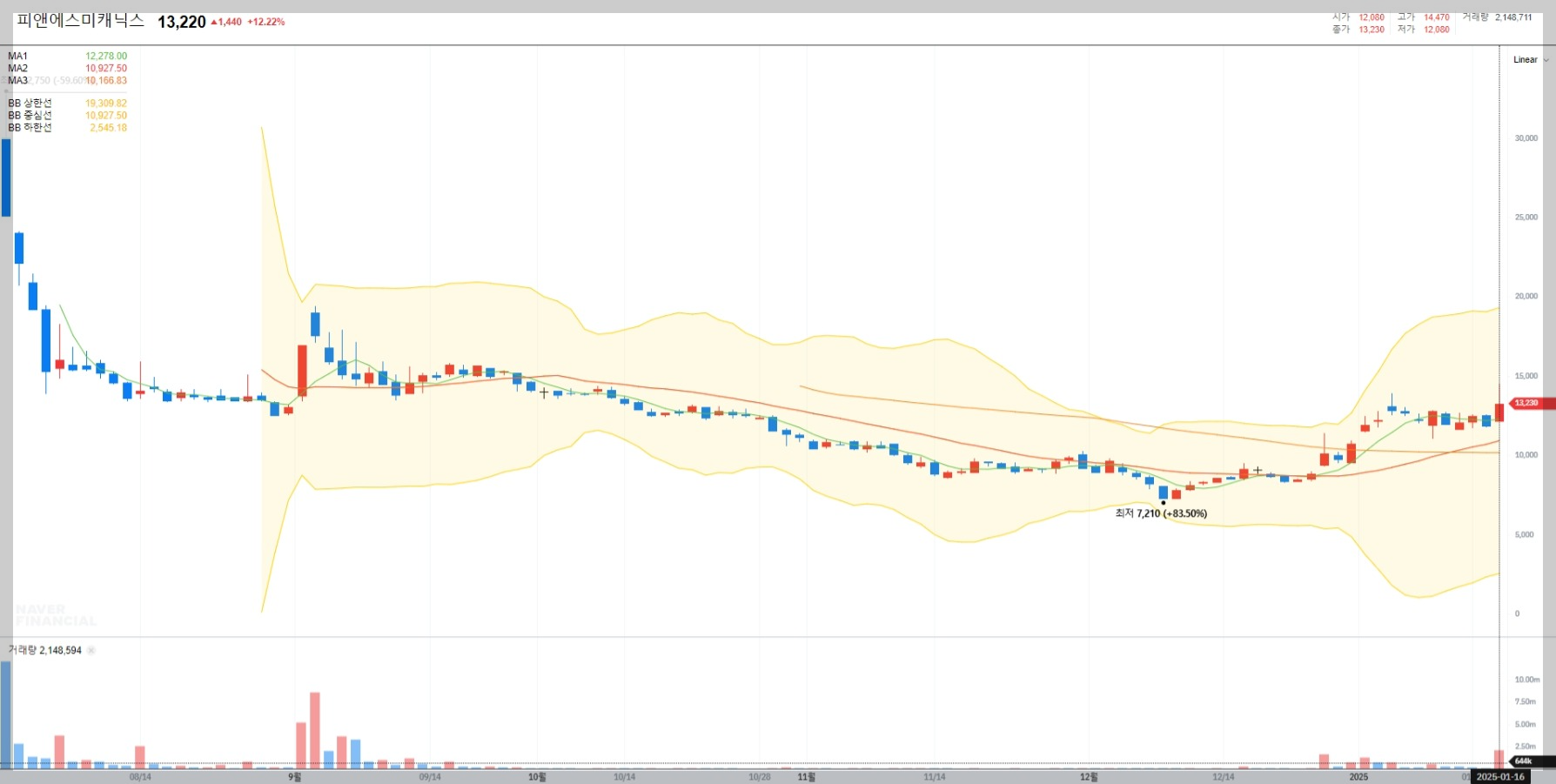Click the header 거래량 value 2,148,711
The height and width of the screenshot is (784, 1556).
1513,17
